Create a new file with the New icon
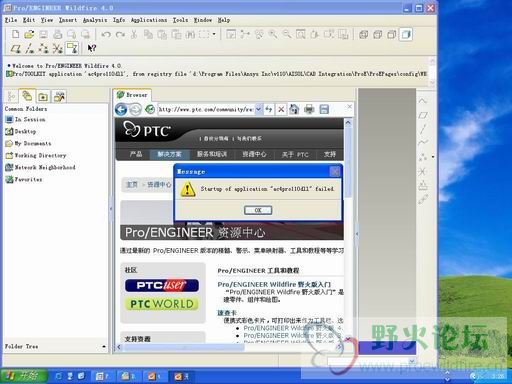This screenshot has height=384, width=512. coord(15,34)
